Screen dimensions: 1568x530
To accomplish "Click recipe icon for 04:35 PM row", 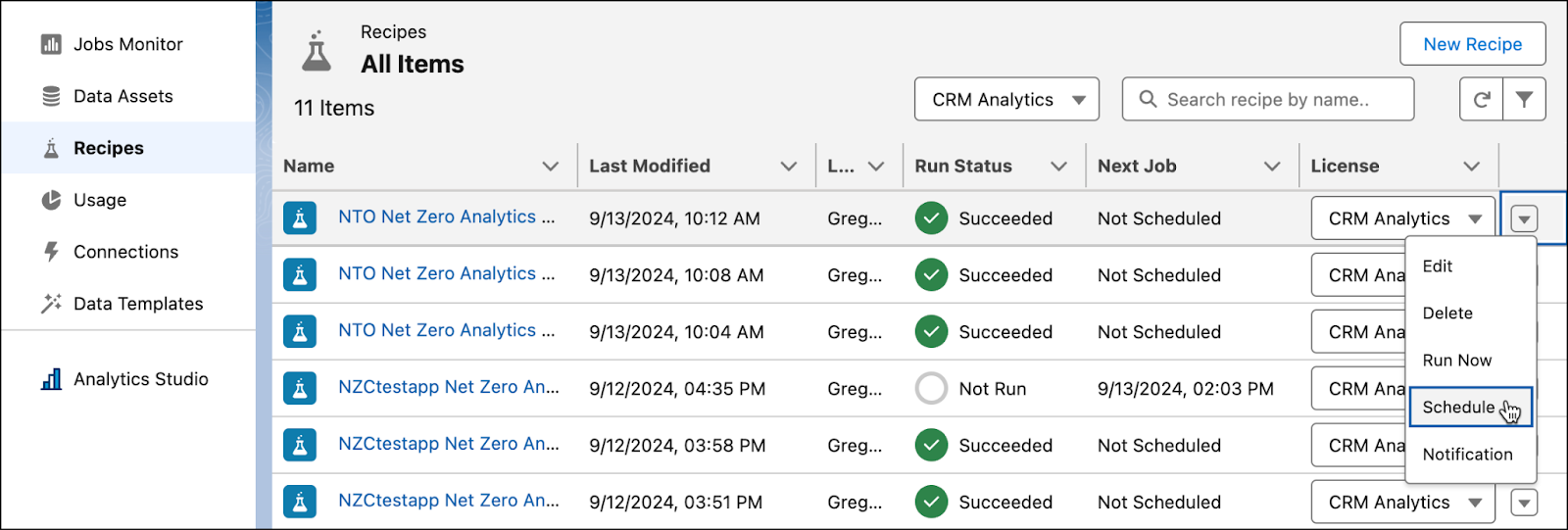I will coord(300,389).
